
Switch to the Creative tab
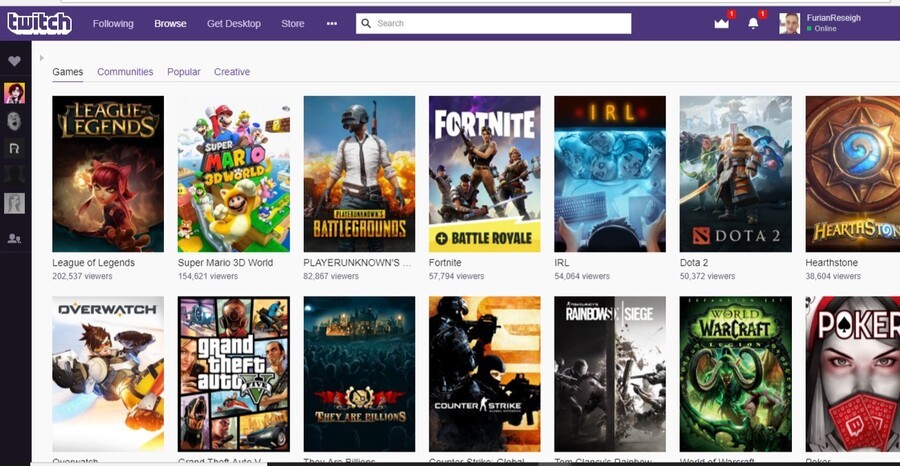(x=232, y=72)
